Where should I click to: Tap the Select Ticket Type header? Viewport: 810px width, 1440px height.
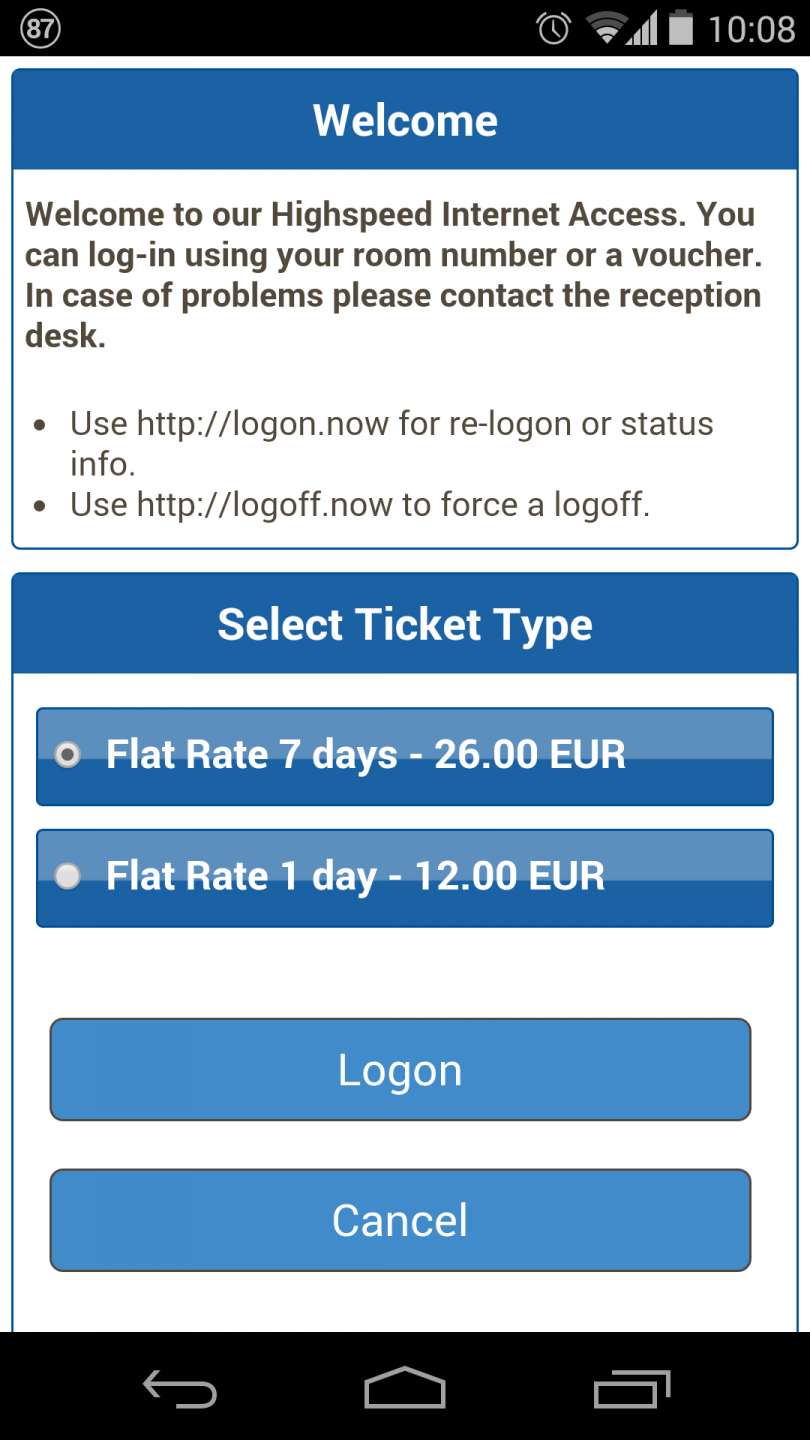[405, 624]
